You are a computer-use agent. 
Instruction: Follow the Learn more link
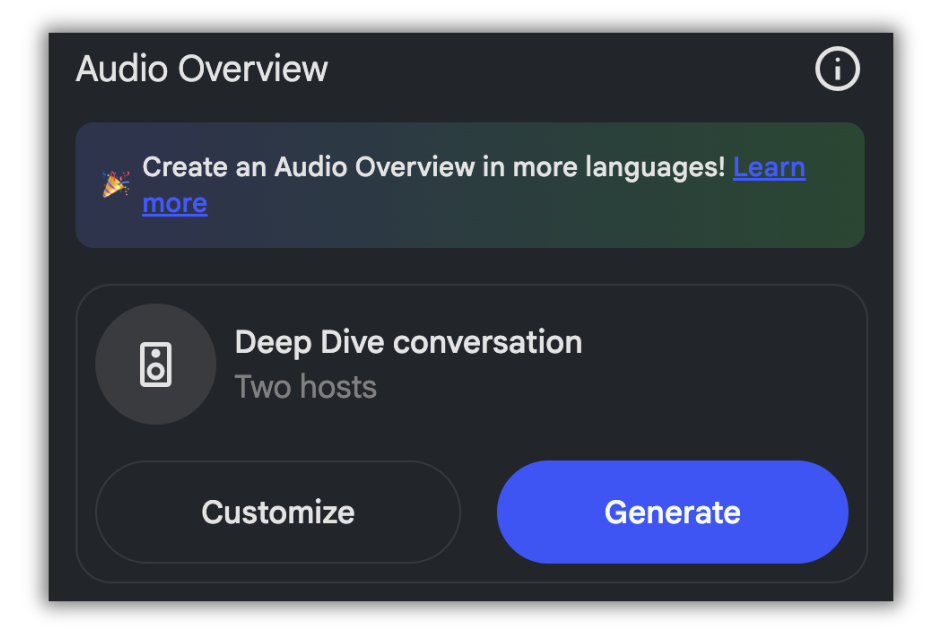(x=769, y=167)
